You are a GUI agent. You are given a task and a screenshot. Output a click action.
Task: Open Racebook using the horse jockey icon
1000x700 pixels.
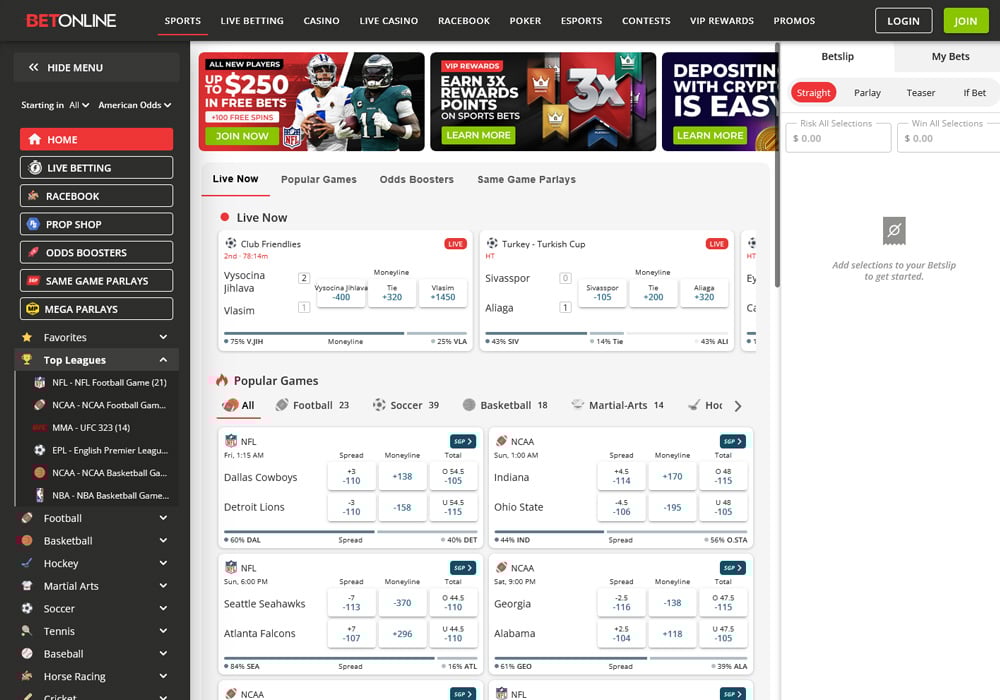coord(36,195)
